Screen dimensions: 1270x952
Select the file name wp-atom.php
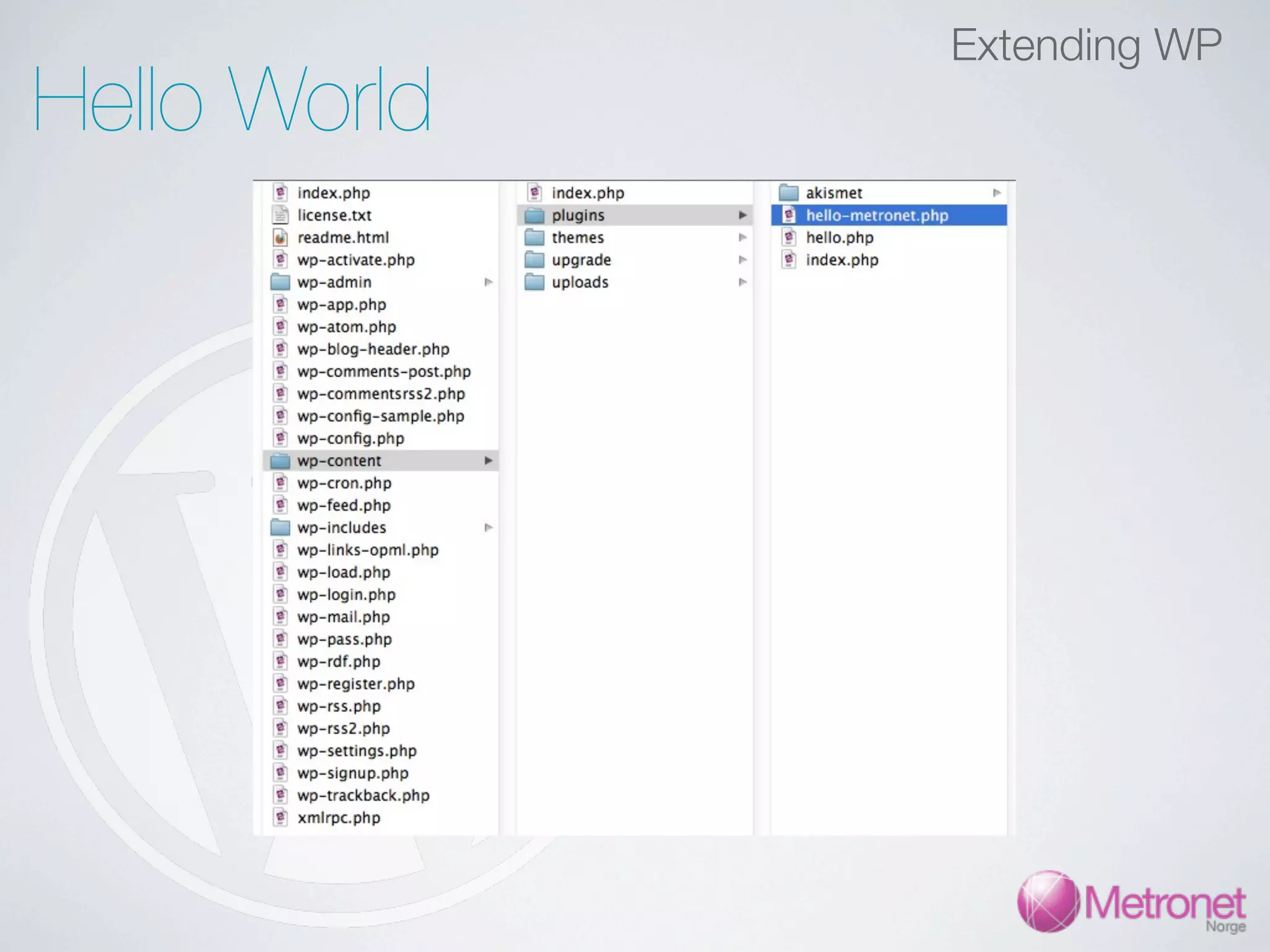[347, 327]
